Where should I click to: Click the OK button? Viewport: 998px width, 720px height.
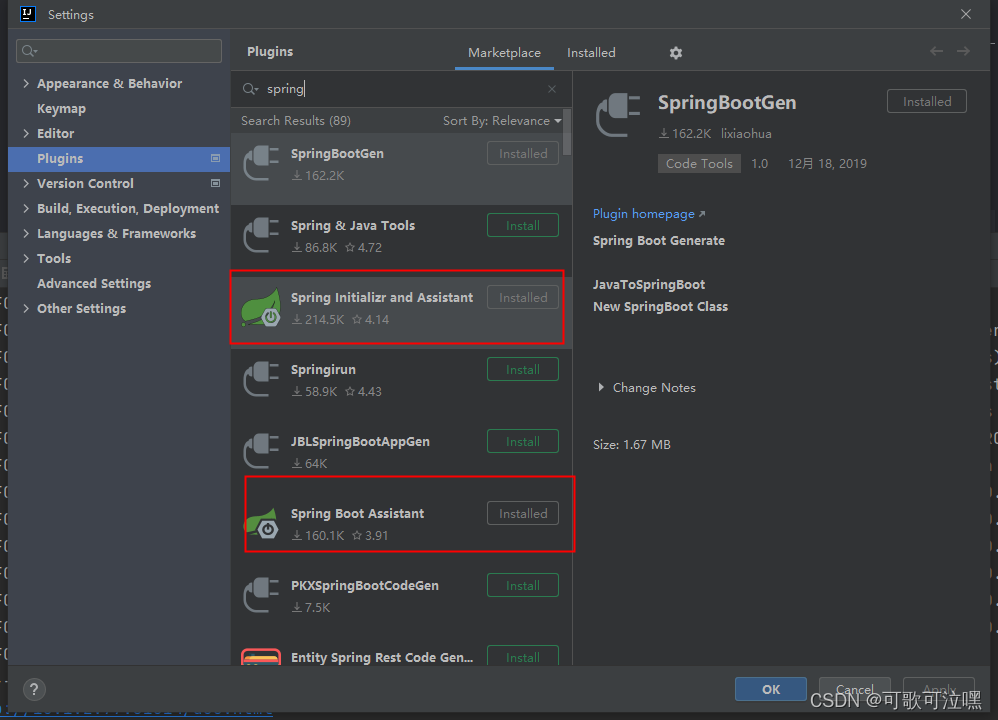pyautogui.click(x=771, y=689)
